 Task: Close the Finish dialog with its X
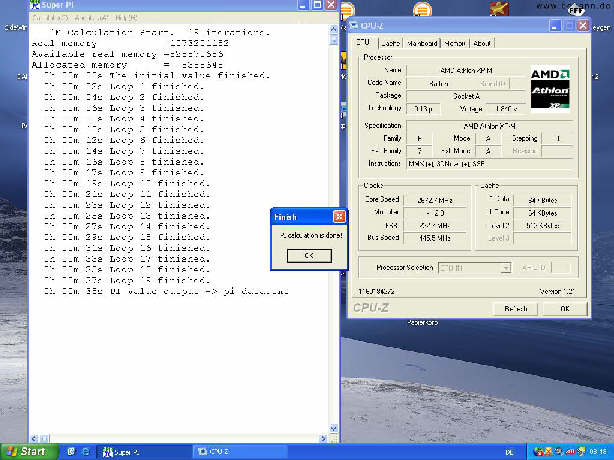pyautogui.click(x=339, y=216)
